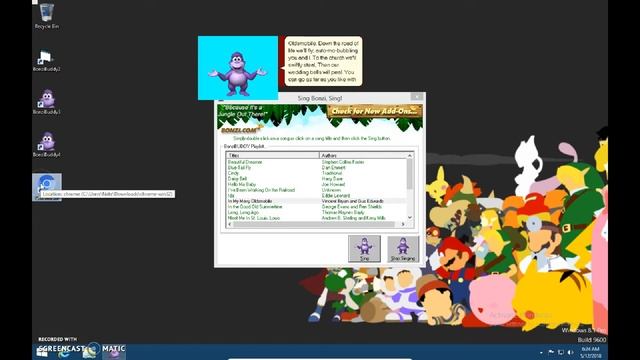Click author Thomas Haynes Bayly
The image size is (640, 360).
(x=343, y=213)
